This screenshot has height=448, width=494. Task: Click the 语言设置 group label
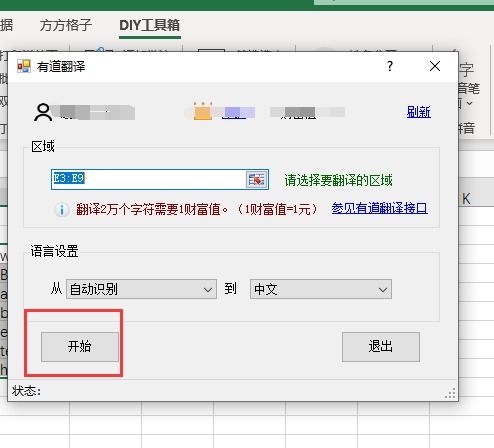(x=54, y=251)
